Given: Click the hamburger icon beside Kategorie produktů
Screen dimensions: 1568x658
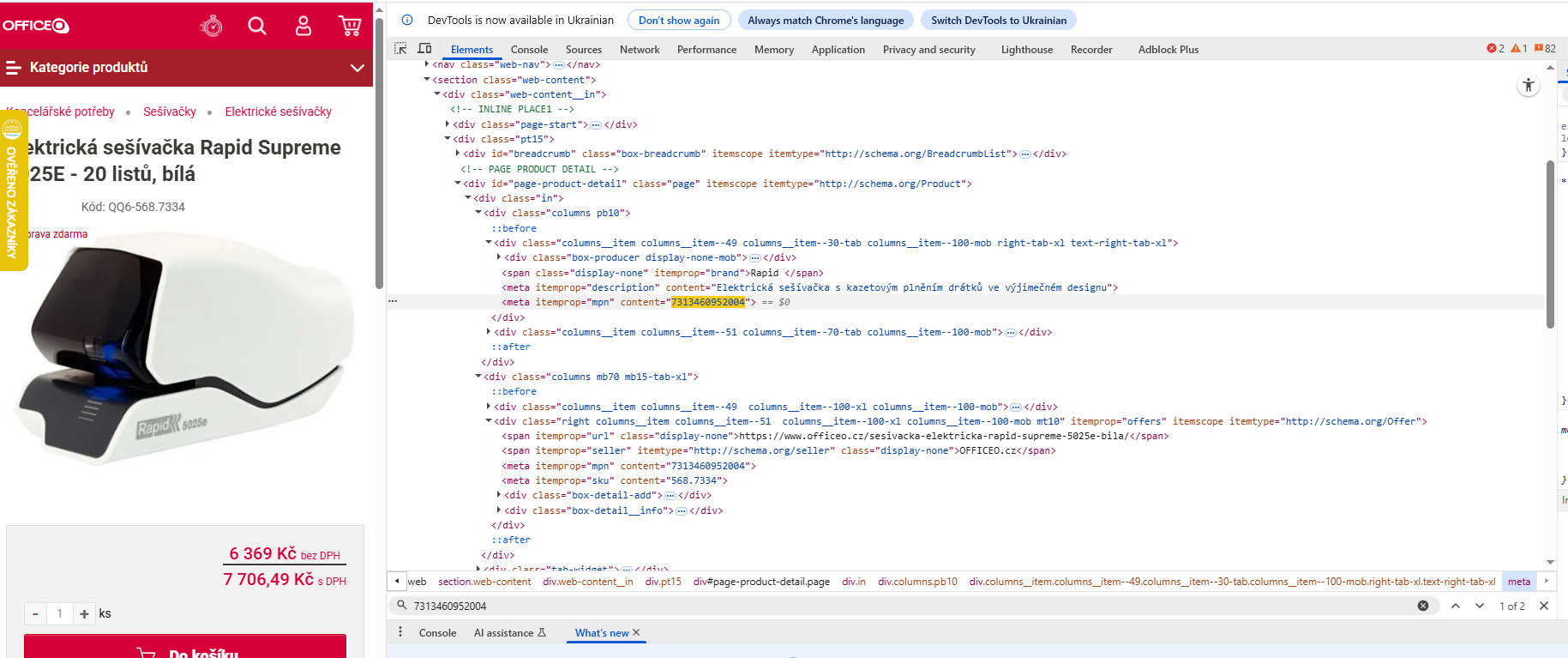Looking at the screenshot, I should [x=14, y=68].
